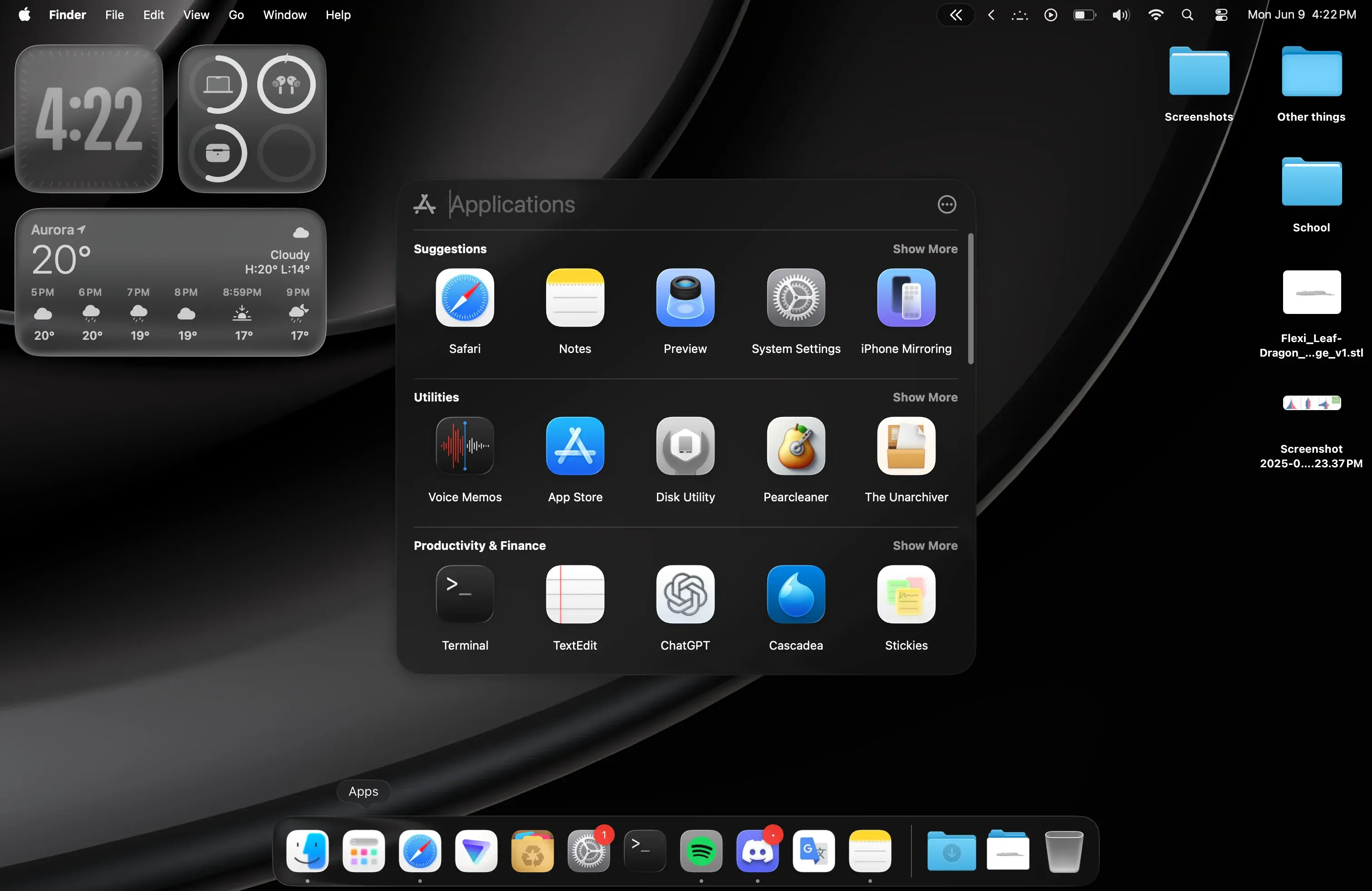Screen dimensions: 1372x891
Task: Open the Apple menu
Action: [24, 15]
